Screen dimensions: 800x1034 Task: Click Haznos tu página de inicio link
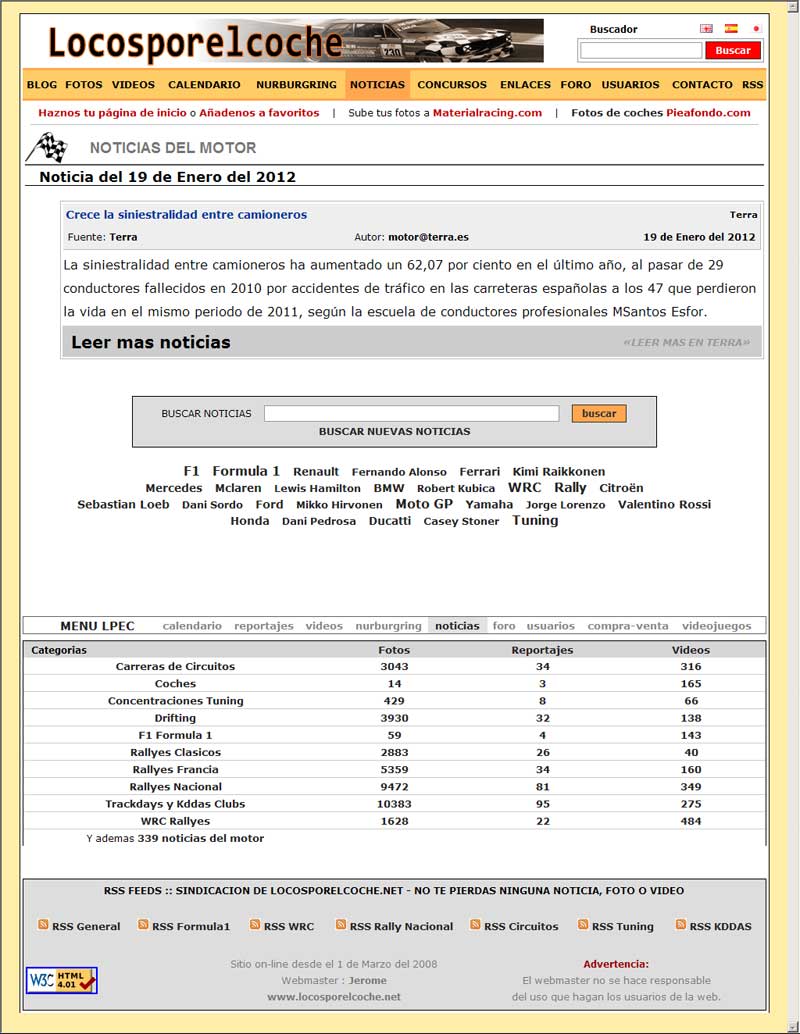112,113
